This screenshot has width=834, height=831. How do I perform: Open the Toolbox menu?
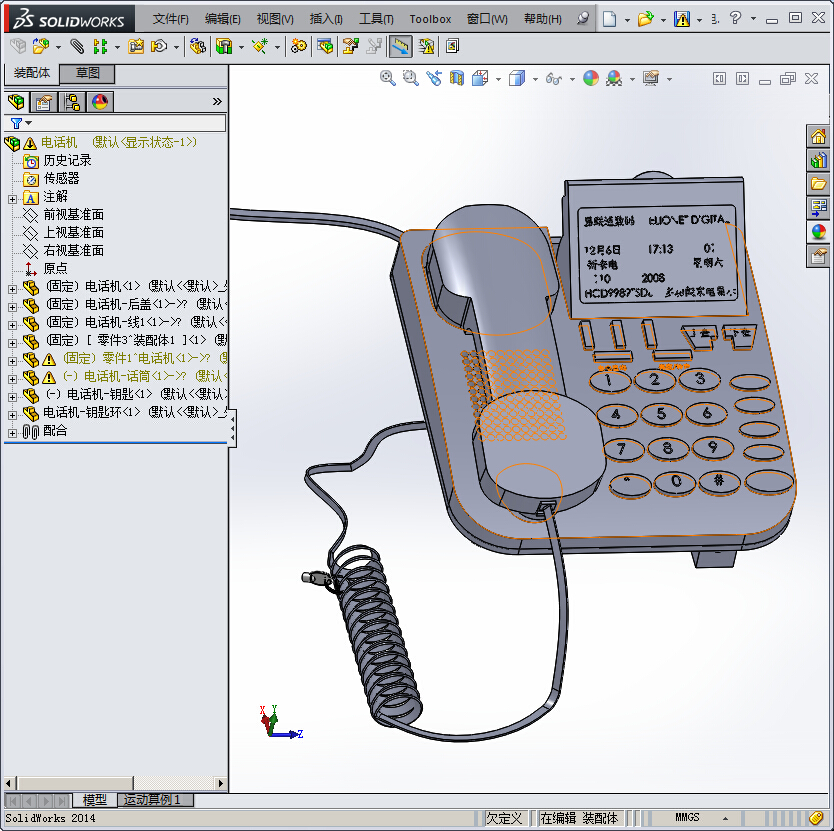click(430, 19)
